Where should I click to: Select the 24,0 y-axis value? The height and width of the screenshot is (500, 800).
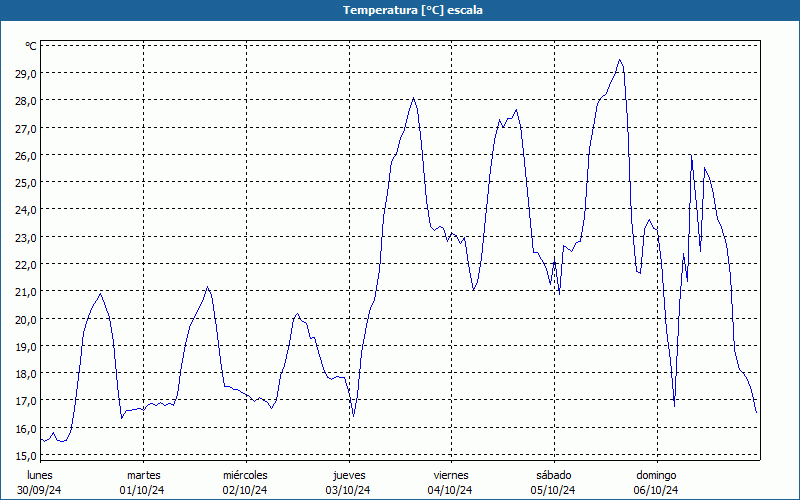pos(27,210)
